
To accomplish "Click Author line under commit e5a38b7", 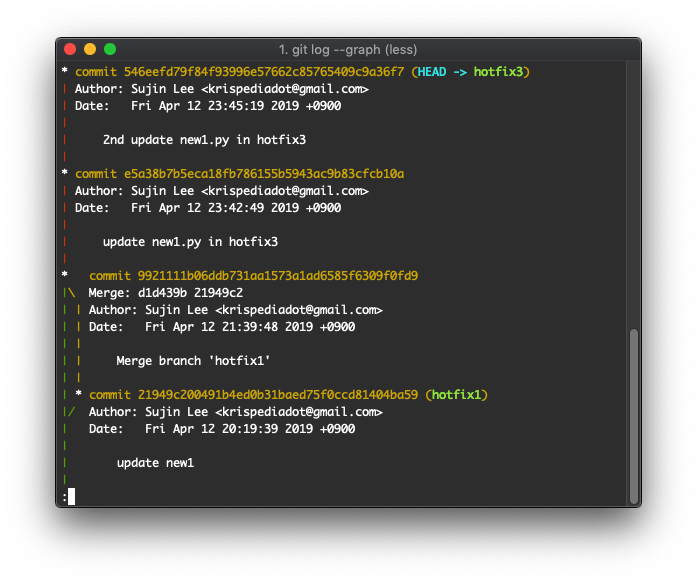I will click(222, 191).
